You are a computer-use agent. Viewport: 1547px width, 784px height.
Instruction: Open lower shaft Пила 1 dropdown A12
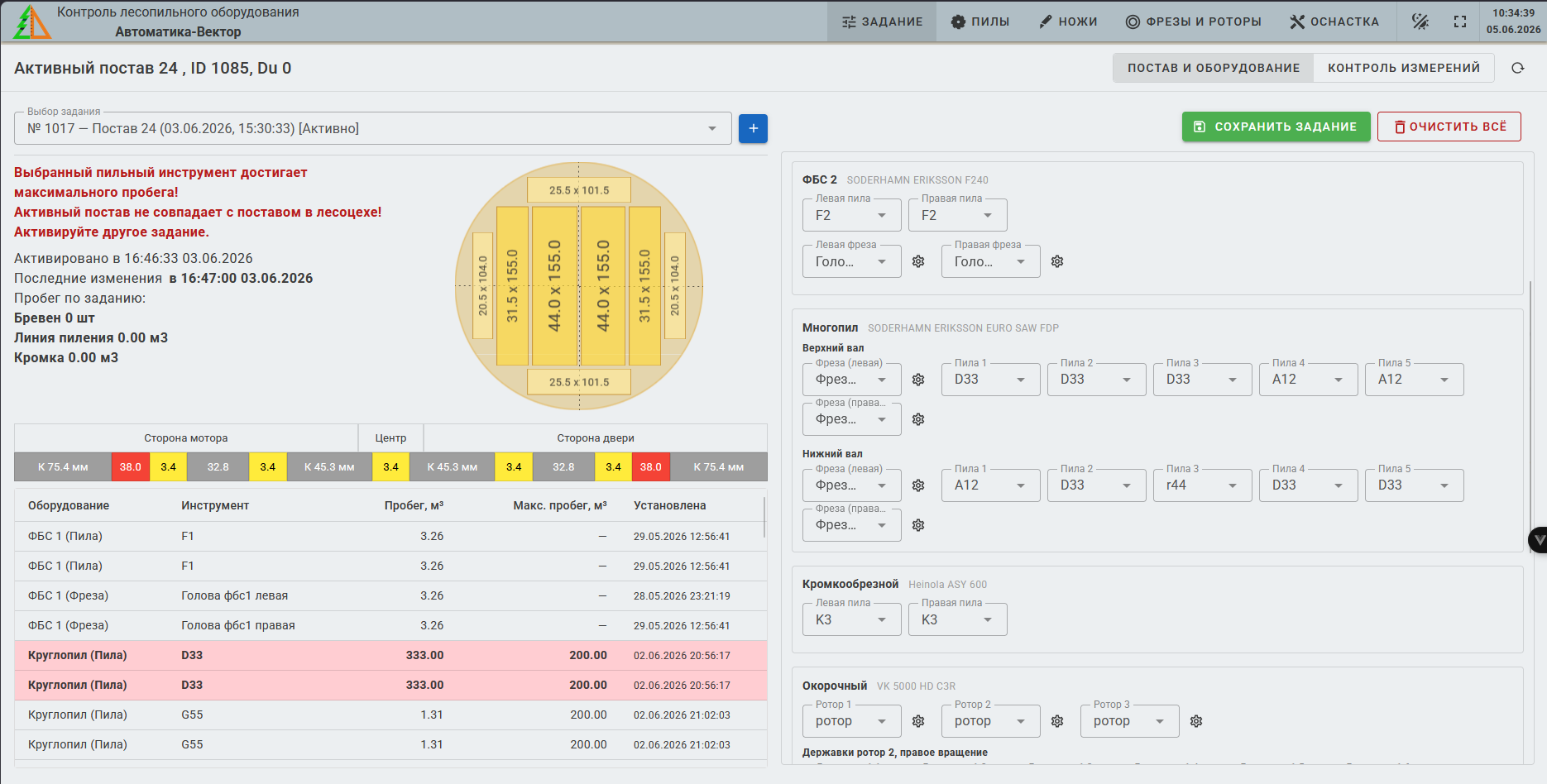(991, 485)
